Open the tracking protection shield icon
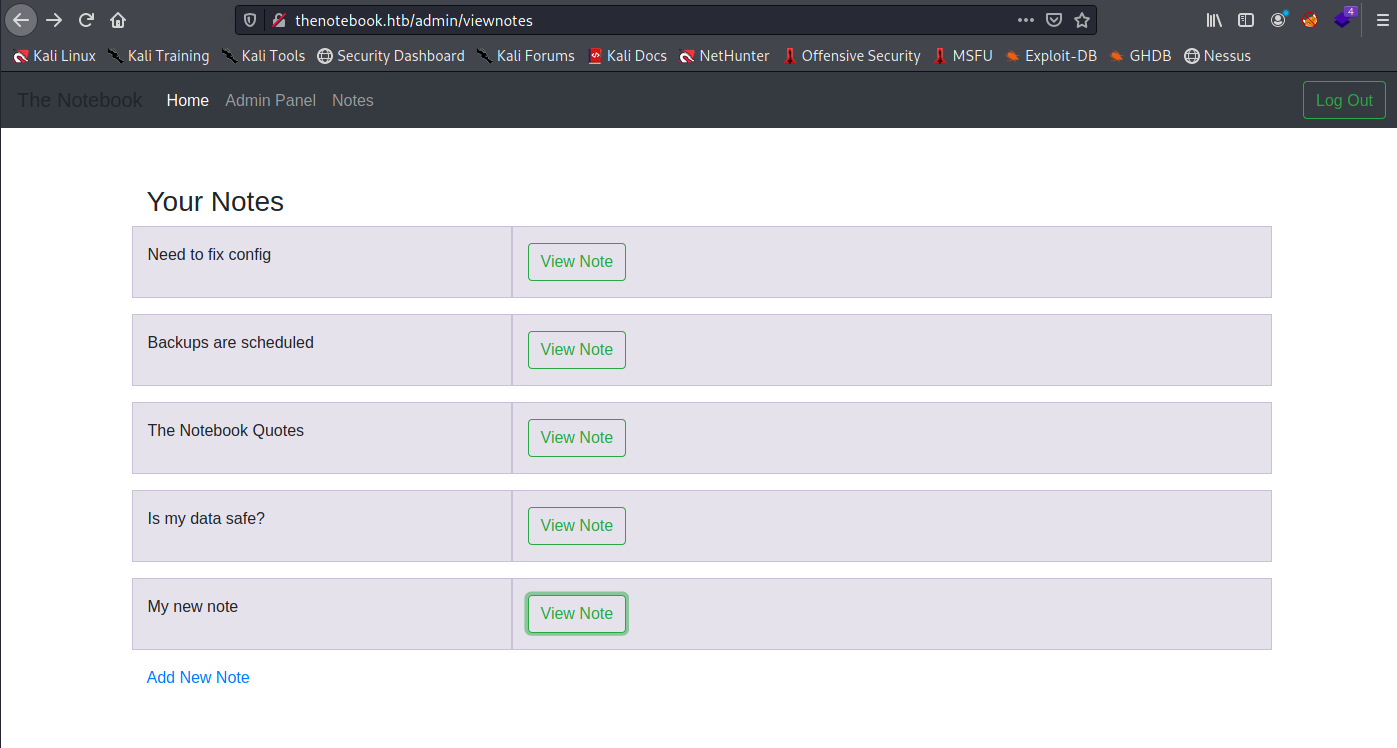This screenshot has height=748, width=1397. 250,20
